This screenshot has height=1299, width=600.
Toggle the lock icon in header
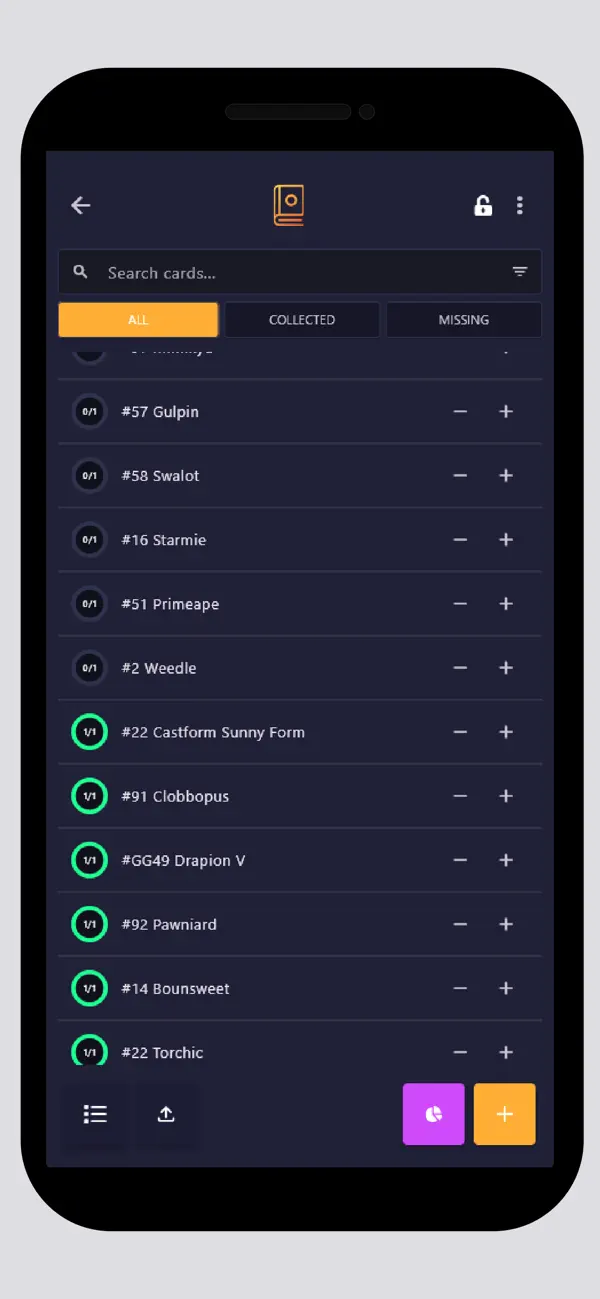[483, 205]
